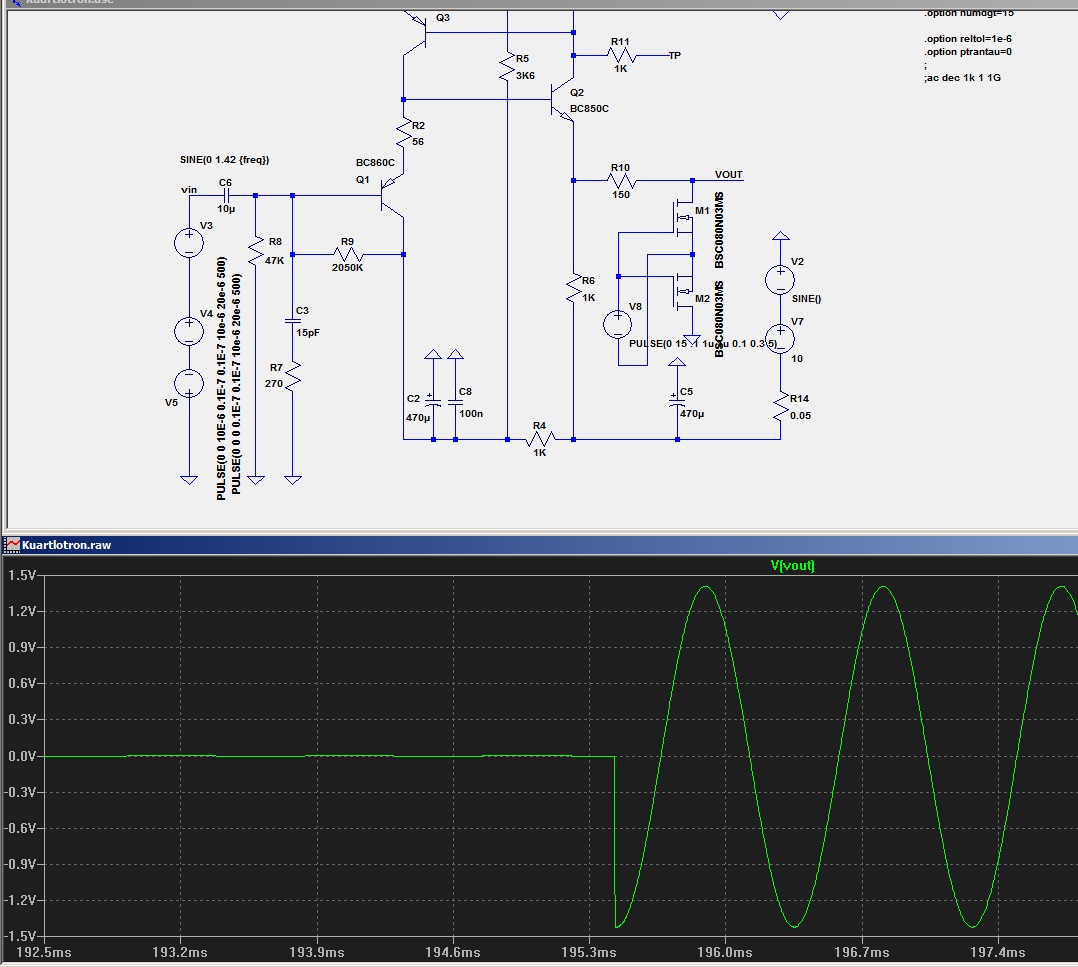The height and width of the screenshot is (967, 1078).
Task: Click ground symbol below resistor R7
Action: click(x=292, y=480)
